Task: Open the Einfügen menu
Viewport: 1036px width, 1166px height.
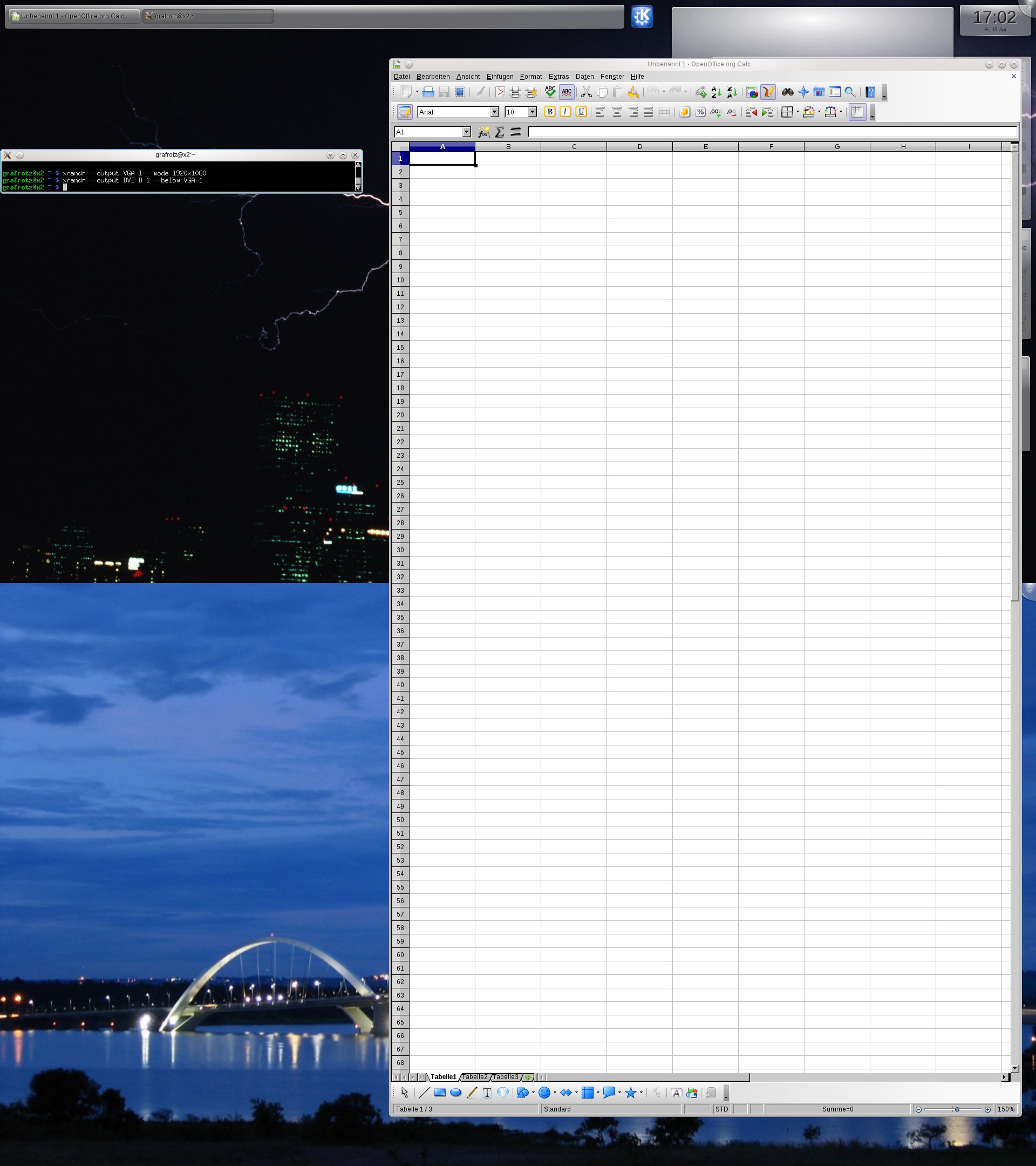Action: click(x=500, y=77)
